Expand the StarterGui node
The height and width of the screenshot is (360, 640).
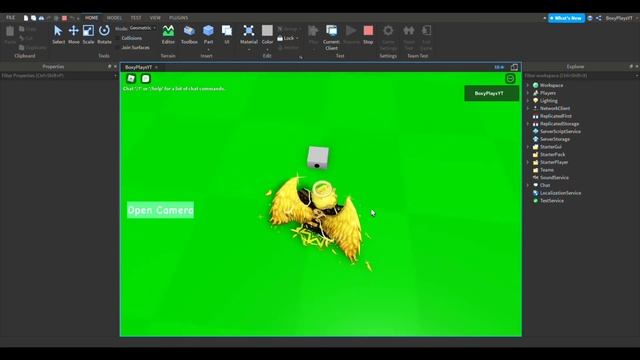pyautogui.click(x=528, y=147)
